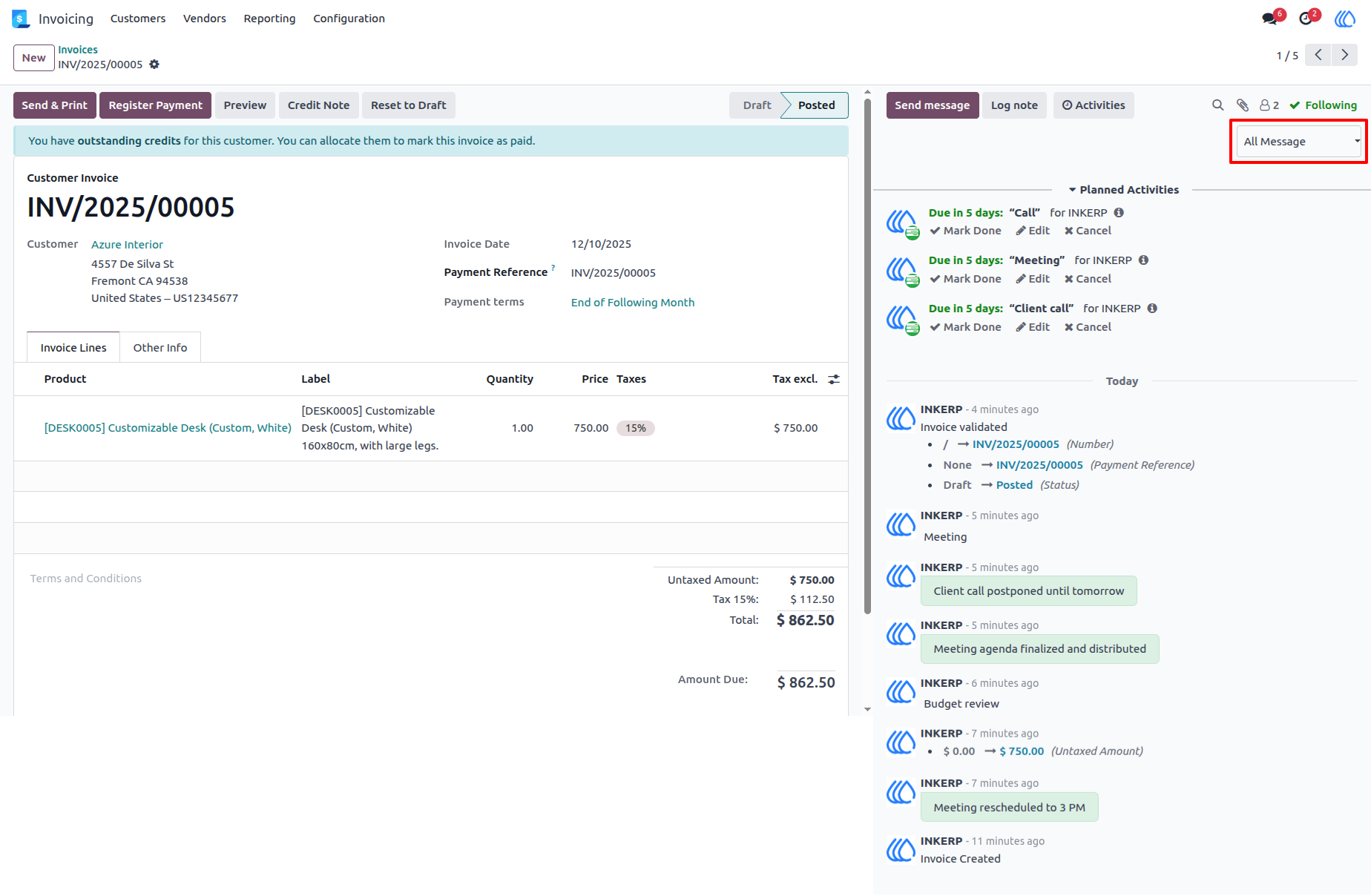Open the user profile avatar menu
The height and width of the screenshot is (896, 1371).
coord(1344,19)
